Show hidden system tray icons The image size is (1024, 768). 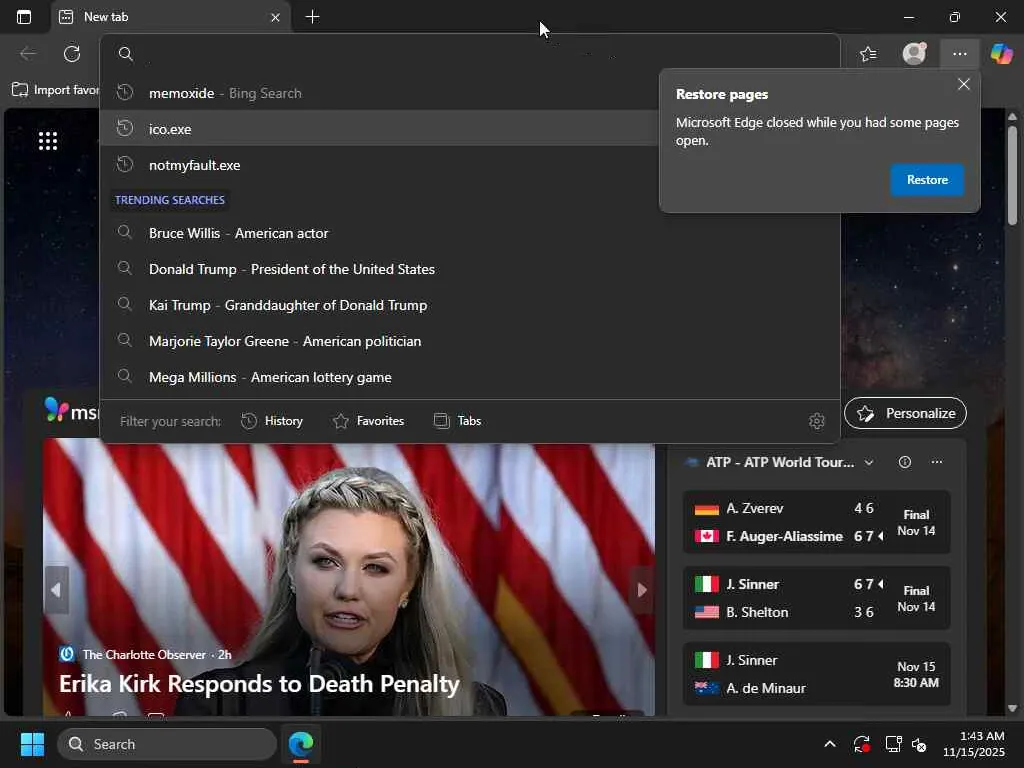click(x=829, y=744)
